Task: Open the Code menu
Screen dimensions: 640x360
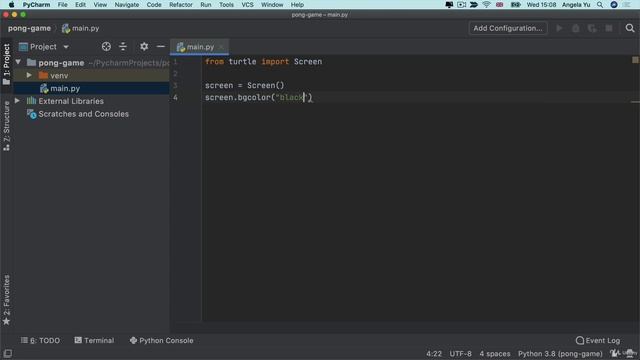Action: [154, 5]
